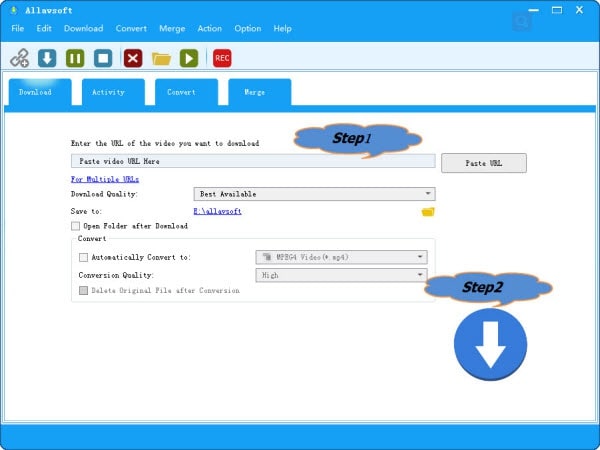Switch to the Activity tab
Screen dimensions: 600x450
(x=109, y=92)
